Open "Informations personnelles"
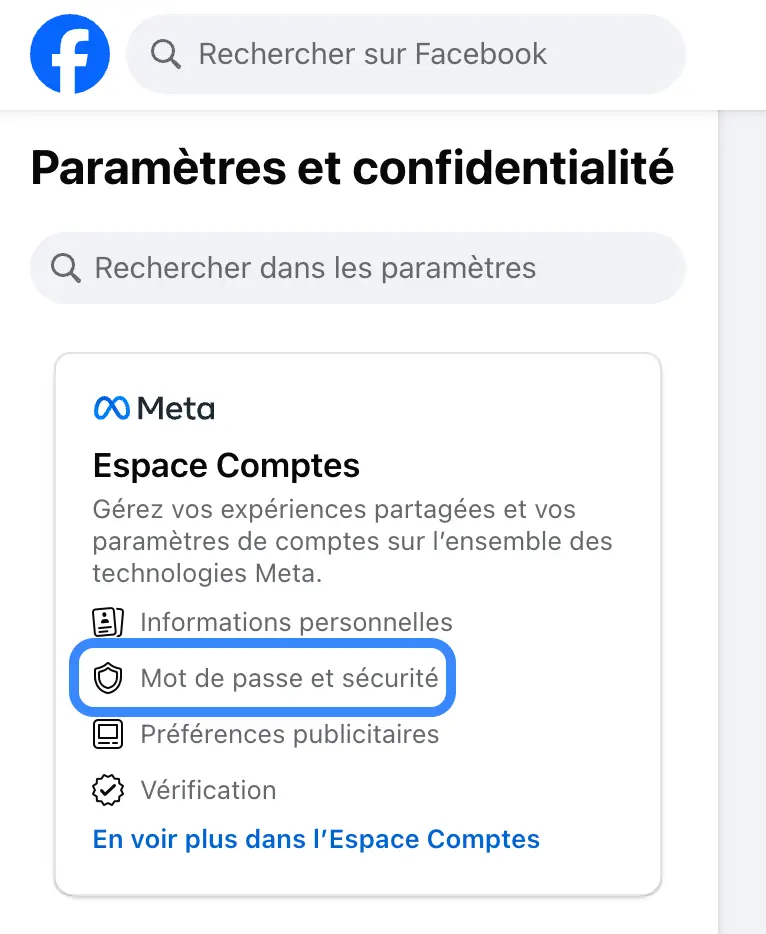Viewport: 766px width, 934px height. pos(296,622)
